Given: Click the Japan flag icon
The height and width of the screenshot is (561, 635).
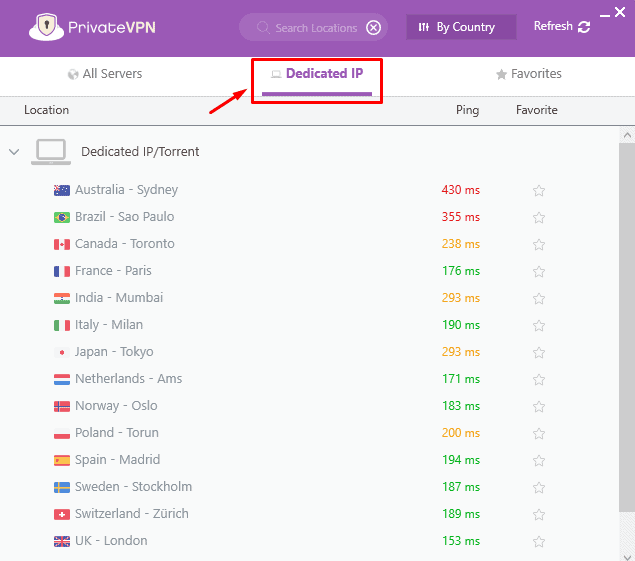Looking at the screenshot, I should 62,352.
